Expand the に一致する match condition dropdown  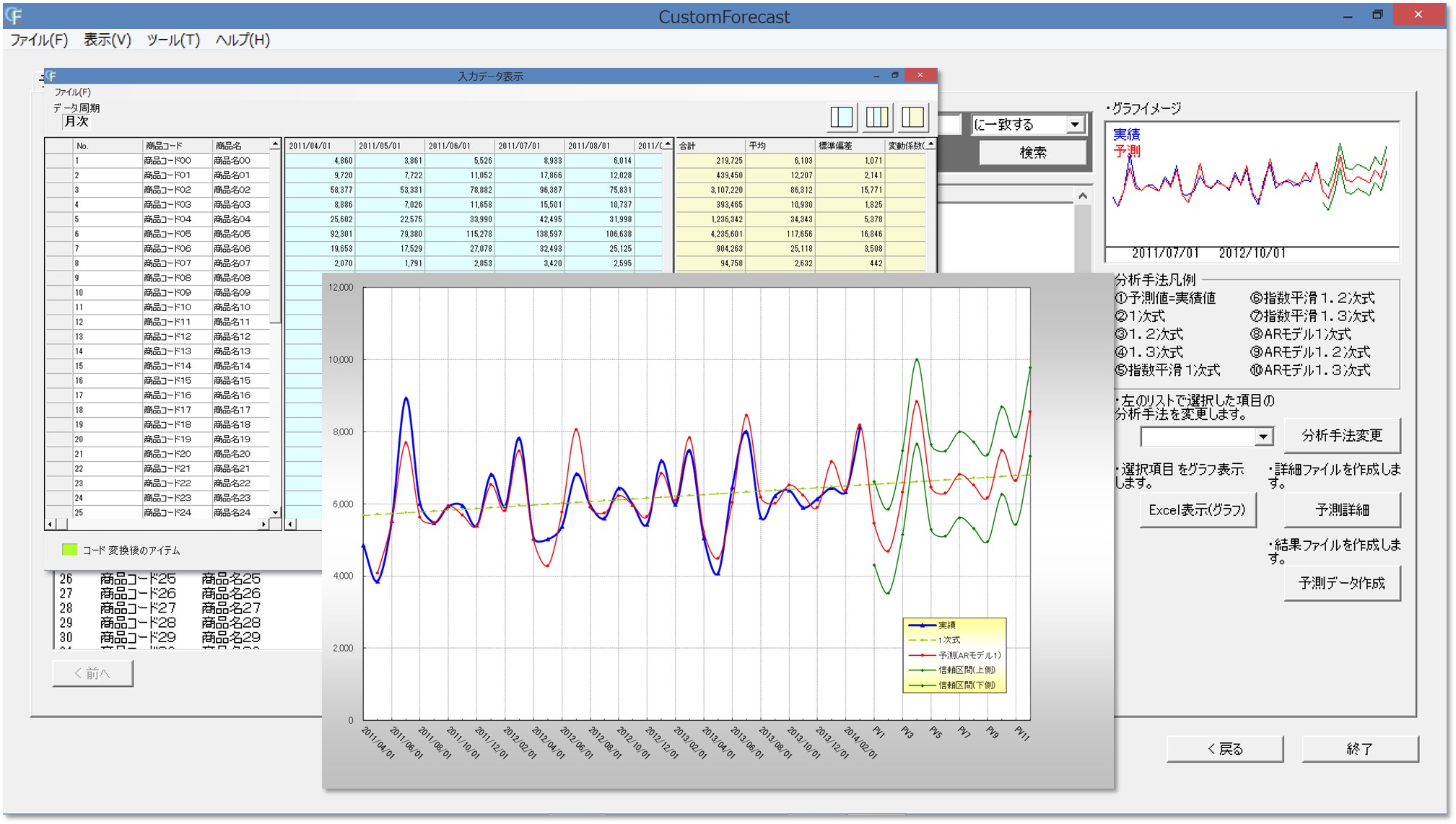1075,124
